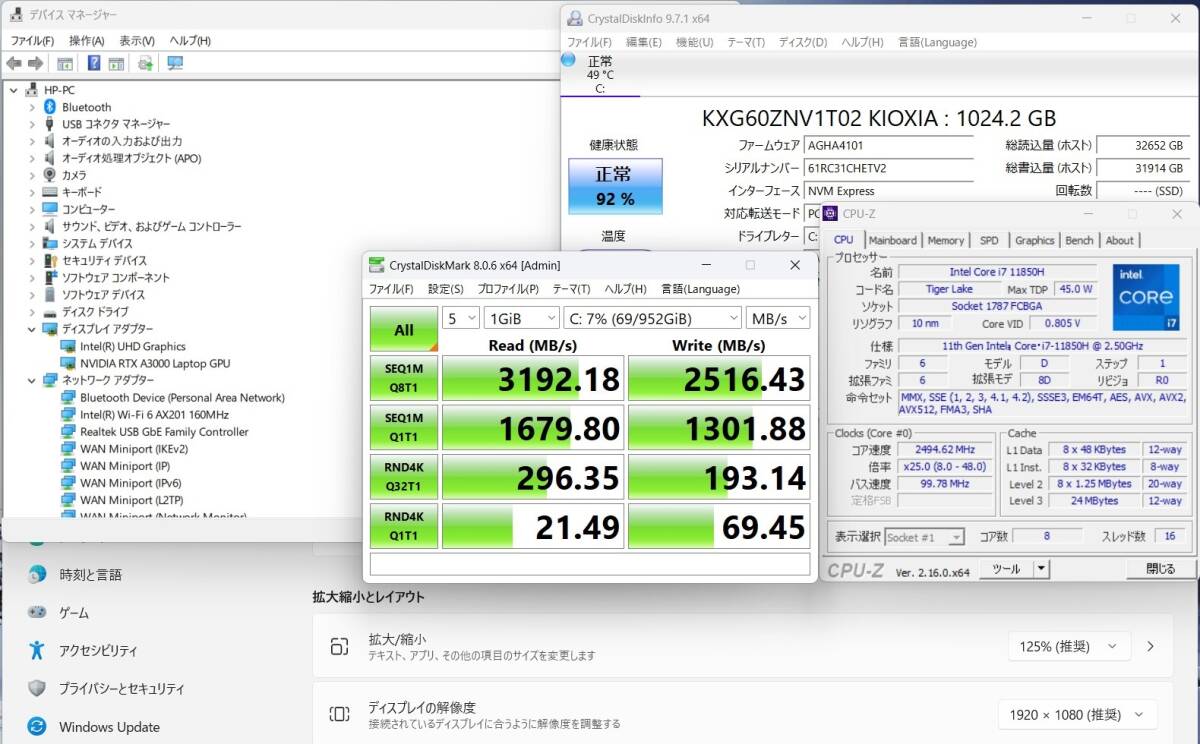Open the 125% scale dropdown

click(x=1068, y=646)
